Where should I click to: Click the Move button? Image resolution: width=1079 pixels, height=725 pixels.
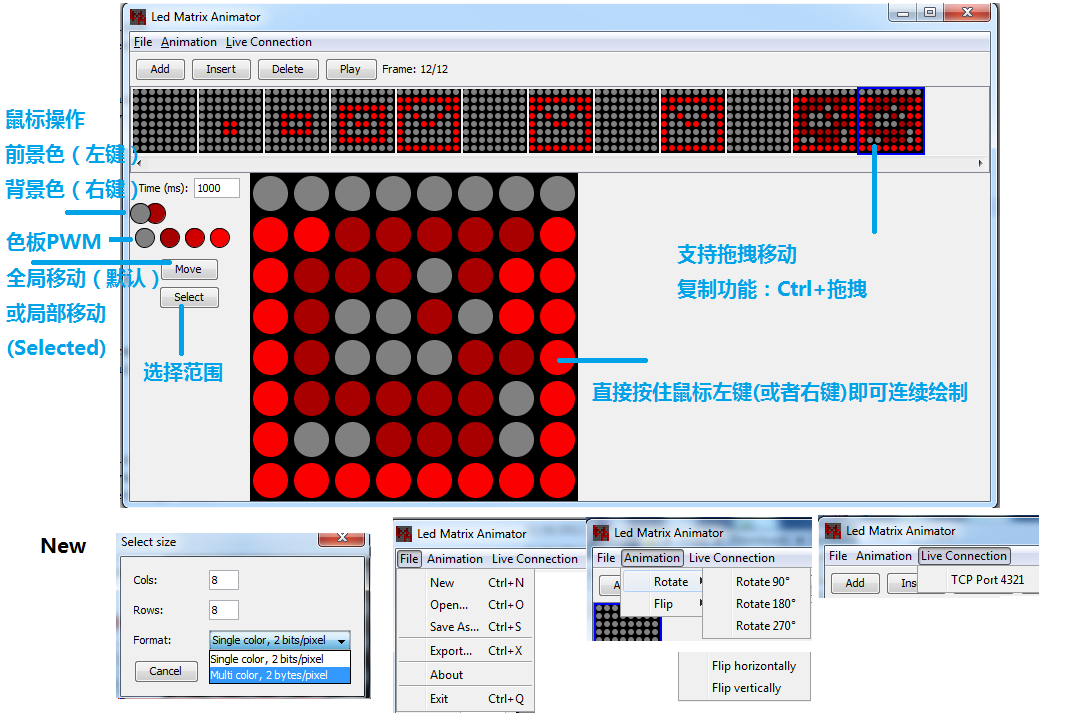(x=189, y=269)
